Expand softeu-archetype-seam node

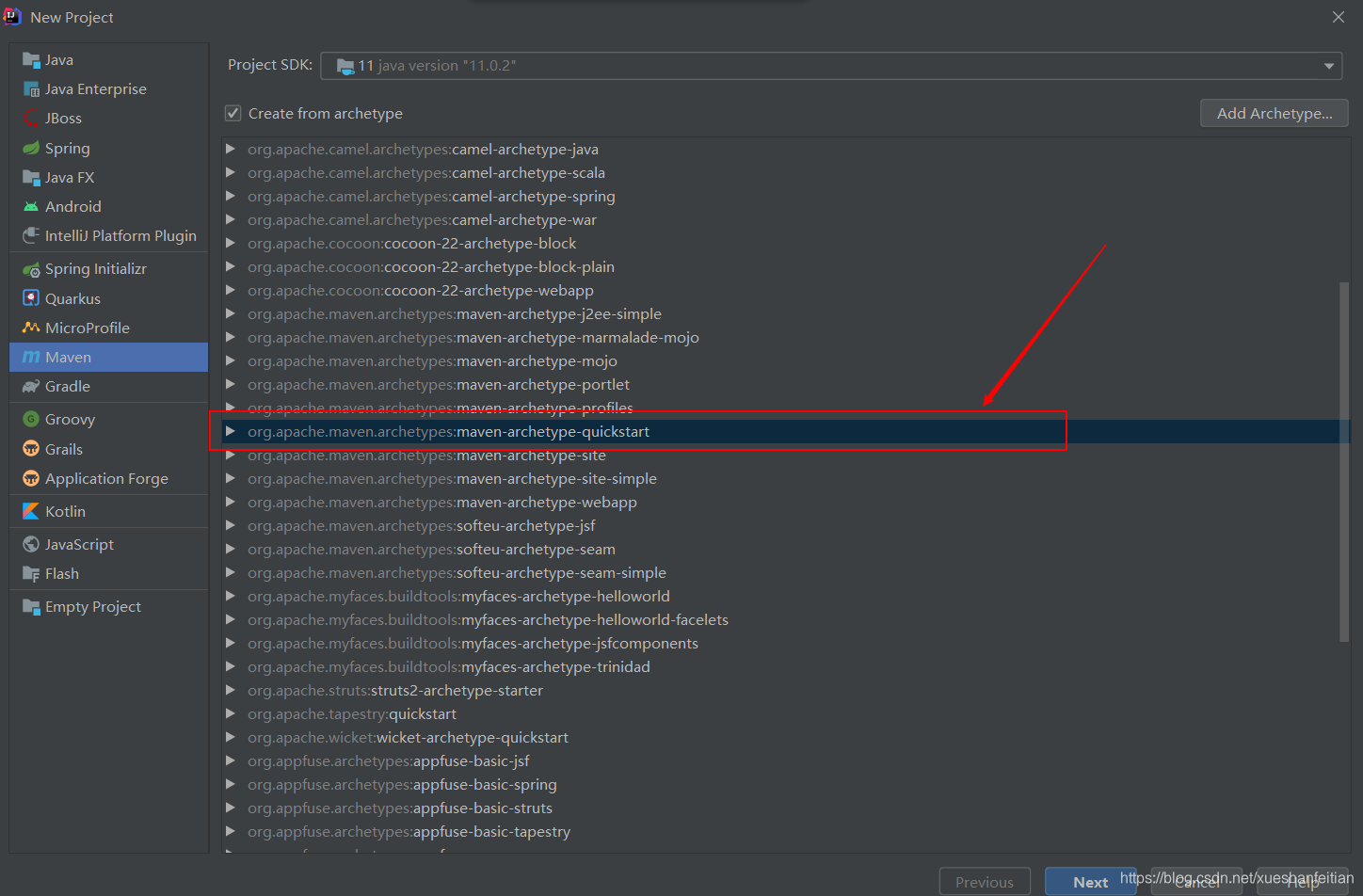click(231, 549)
